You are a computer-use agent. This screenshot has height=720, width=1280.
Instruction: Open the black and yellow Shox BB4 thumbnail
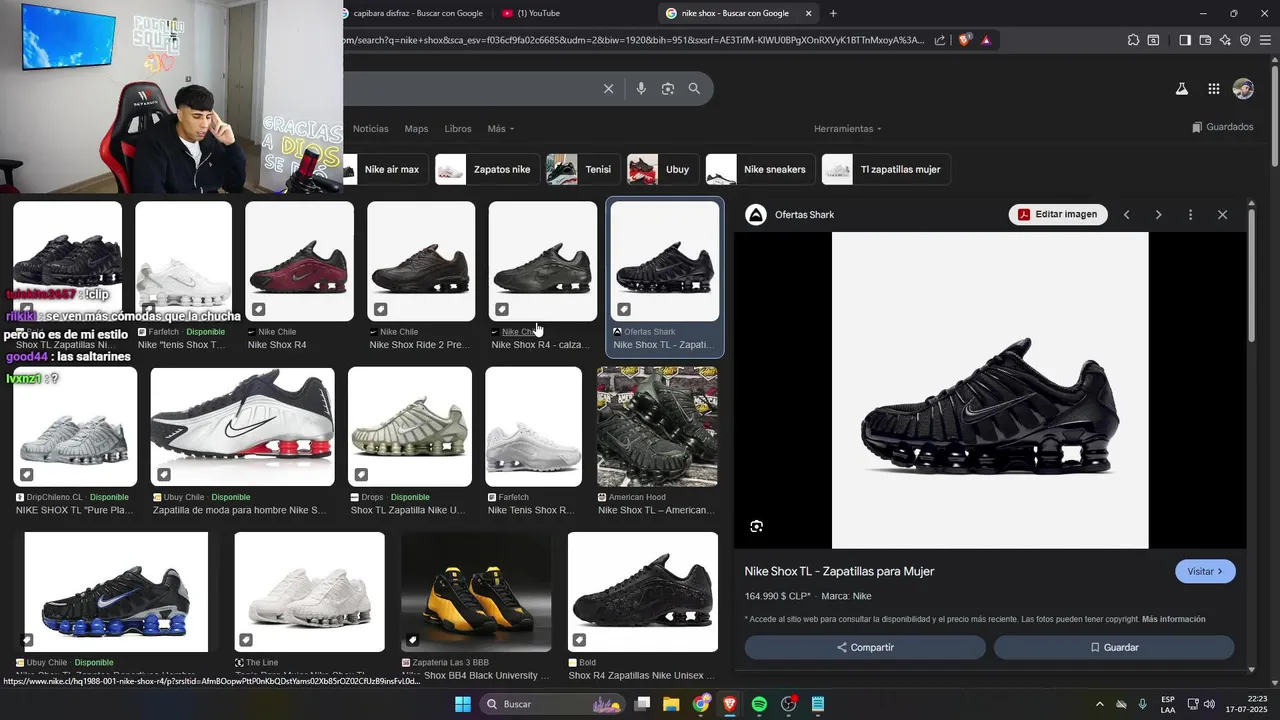tap(476, 592)
